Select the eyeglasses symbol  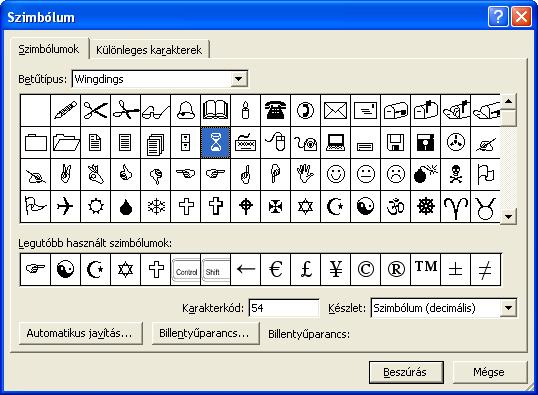click(155, 111)
